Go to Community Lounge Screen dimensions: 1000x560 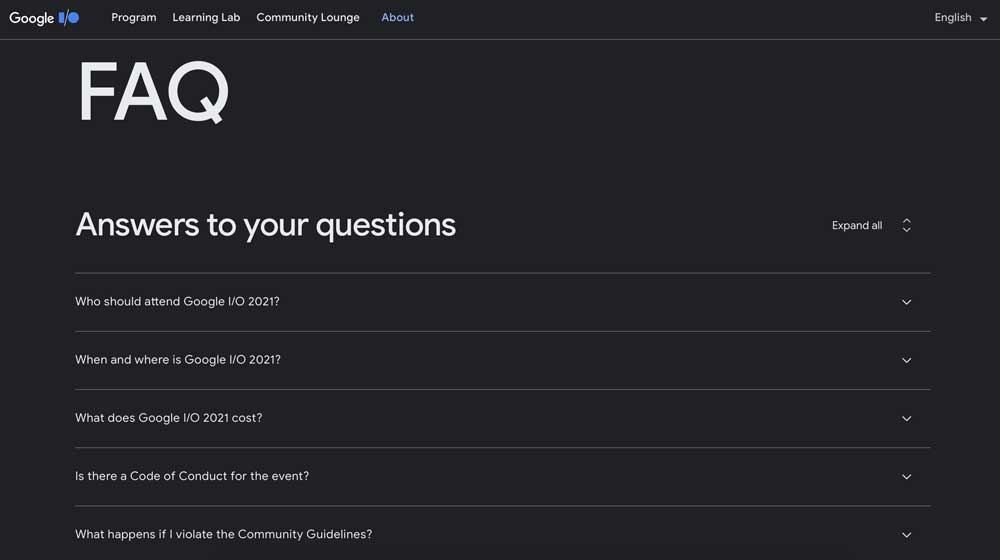[x=308, y=17]
